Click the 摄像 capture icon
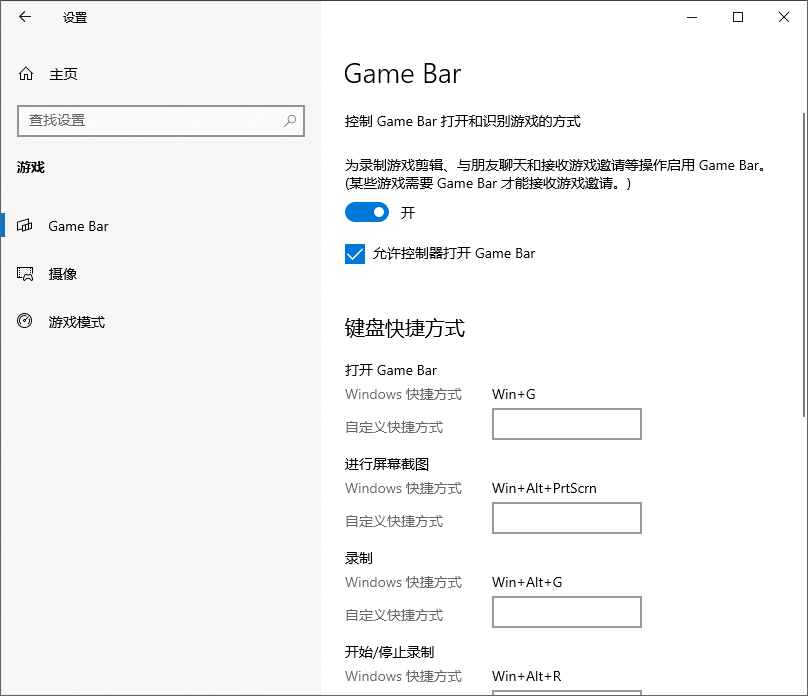 25,274
